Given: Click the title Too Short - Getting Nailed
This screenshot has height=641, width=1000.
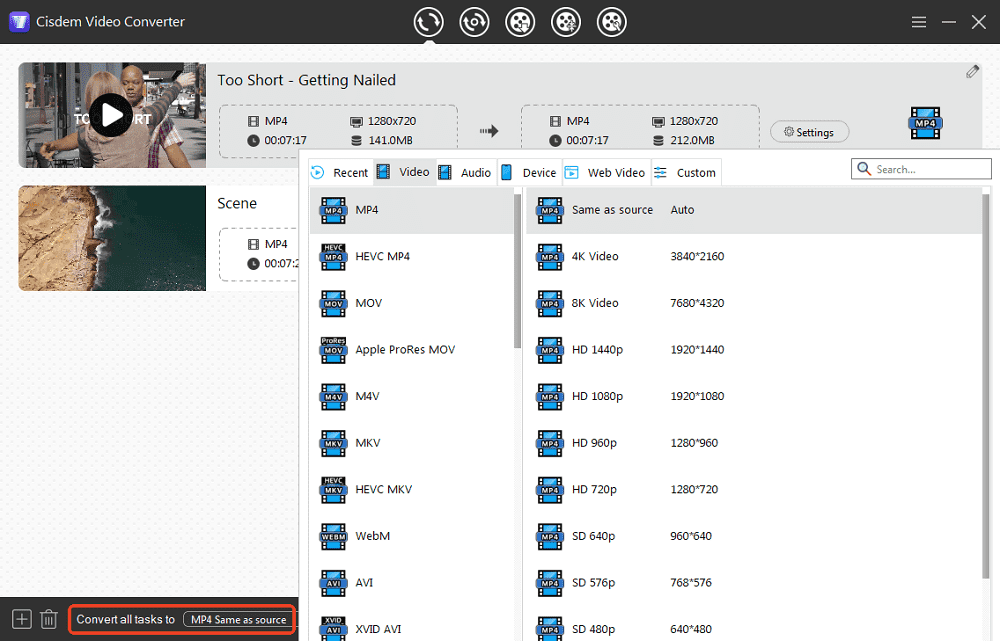Looking at the screenshot, I should point(307,80).
